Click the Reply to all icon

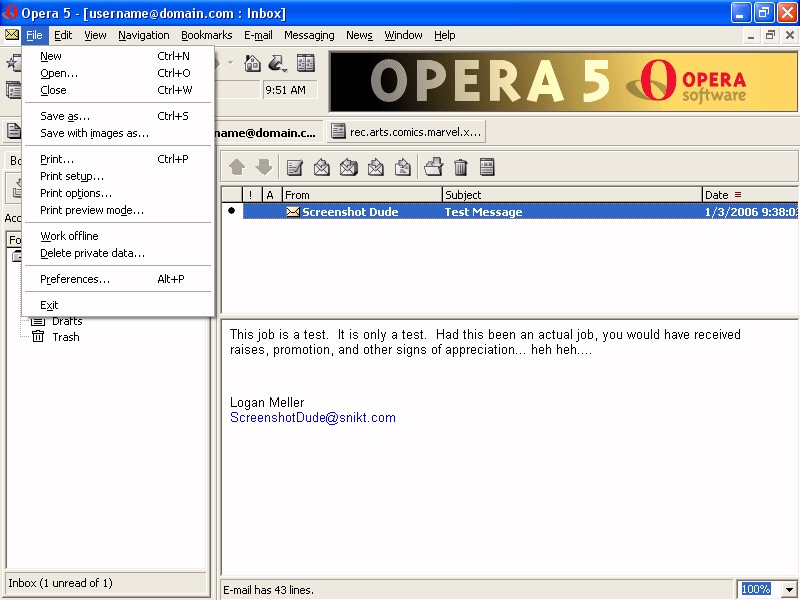[x=348, y=167]
